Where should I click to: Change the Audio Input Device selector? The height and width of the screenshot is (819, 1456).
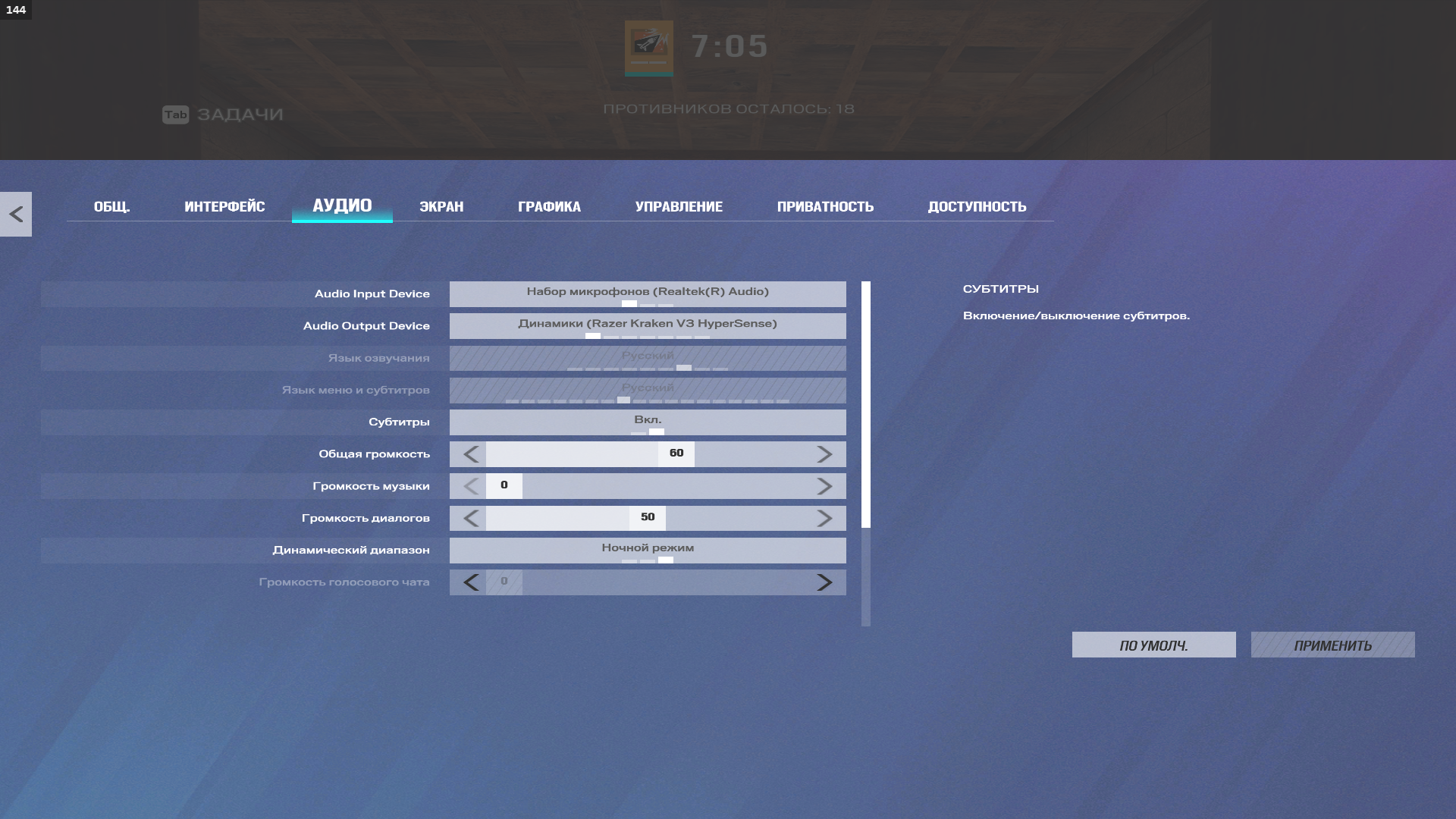point(648,294)
